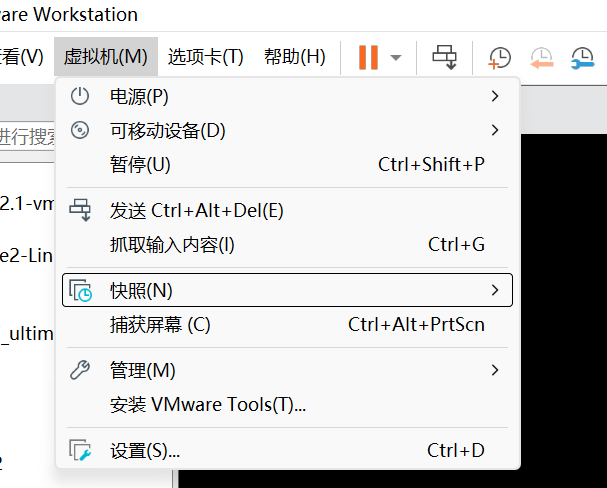Click the disc icon beside 可移动设备(D)

pyautogui.click(x=80, y=130)
